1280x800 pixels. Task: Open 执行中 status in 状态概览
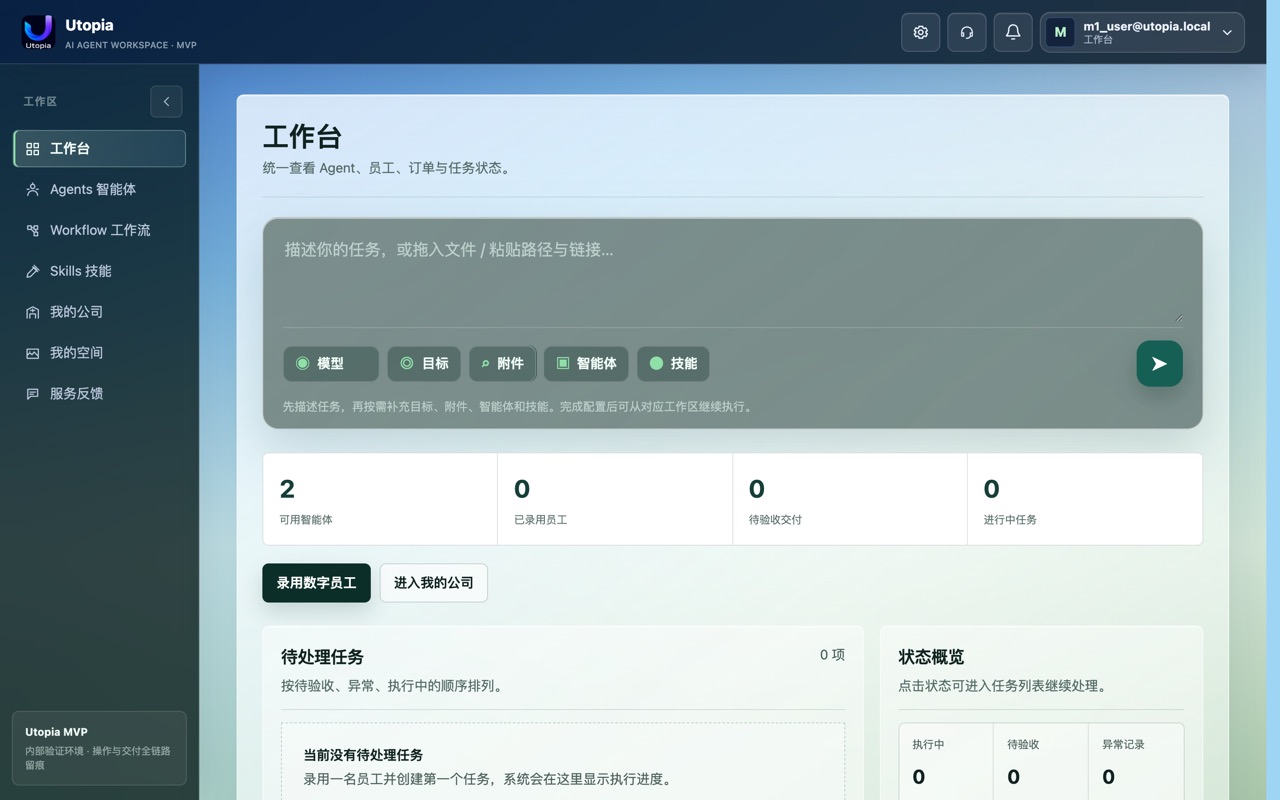(946, 762)
